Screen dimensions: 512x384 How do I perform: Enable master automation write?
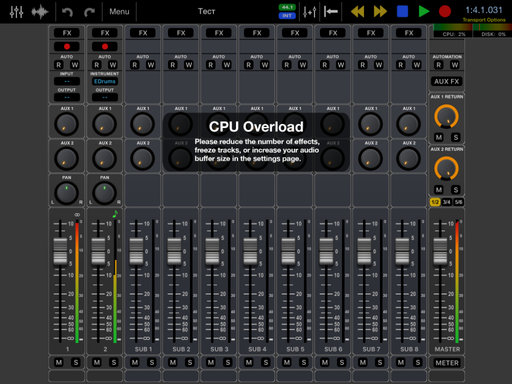pos(455,65)
